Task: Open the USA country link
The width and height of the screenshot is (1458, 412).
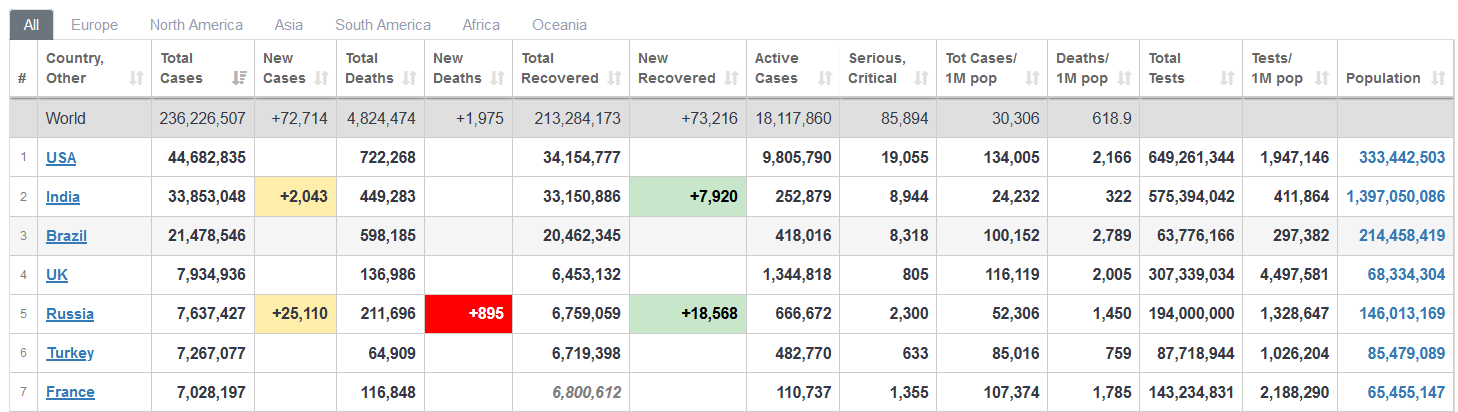Action: click(61, 158)
